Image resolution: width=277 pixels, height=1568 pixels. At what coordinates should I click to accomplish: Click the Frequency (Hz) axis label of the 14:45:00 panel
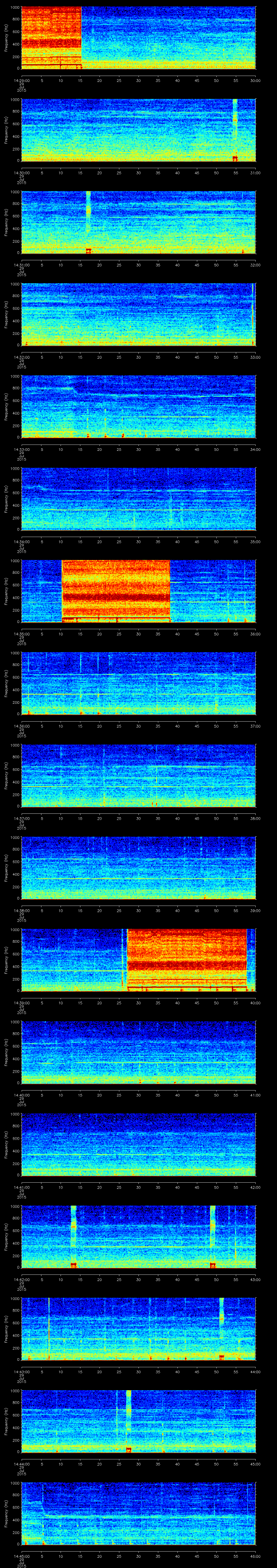[6, 1513]
